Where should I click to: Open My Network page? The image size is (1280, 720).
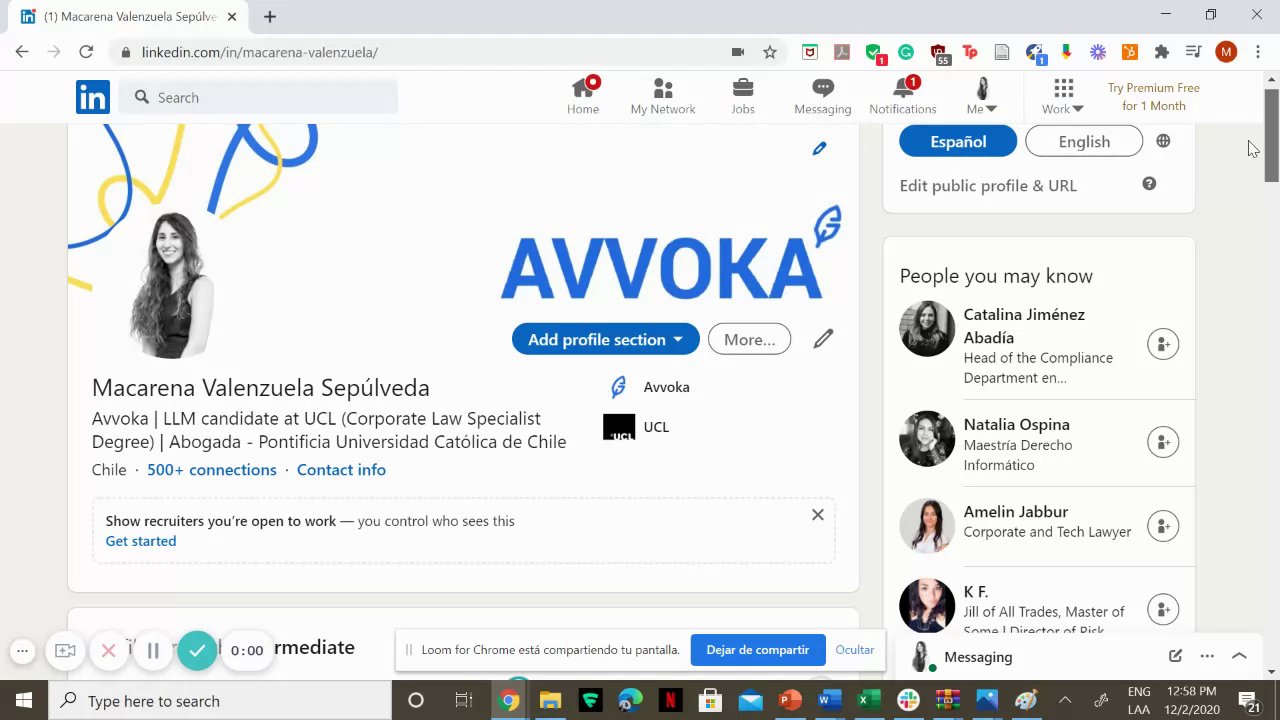click(x=662, y=97)
